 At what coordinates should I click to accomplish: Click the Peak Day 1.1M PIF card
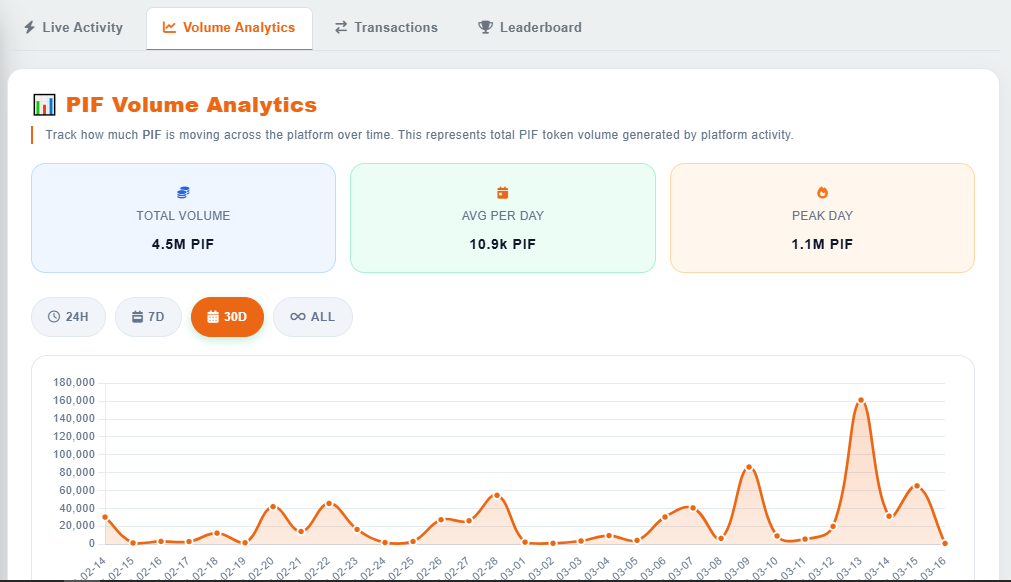[x=822, y=218]
